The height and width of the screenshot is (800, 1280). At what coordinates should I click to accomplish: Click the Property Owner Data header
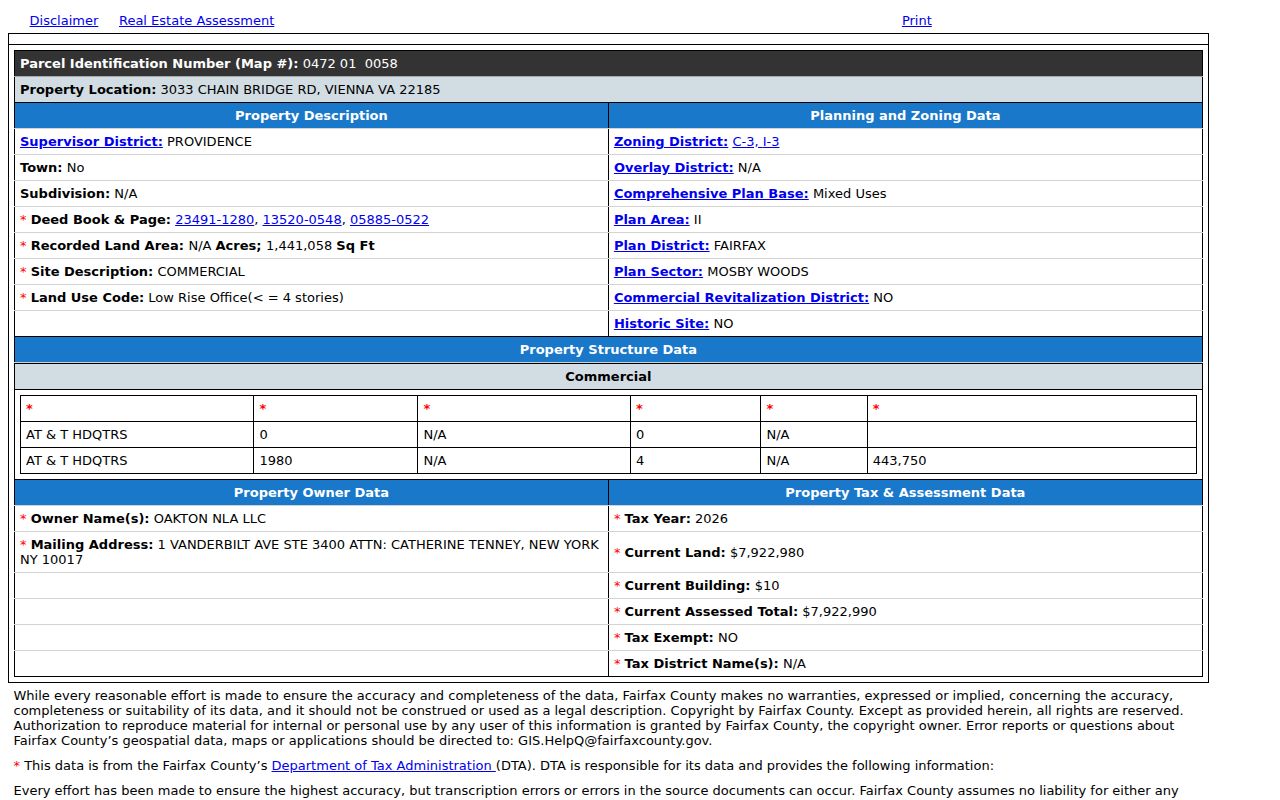point(311,492)
